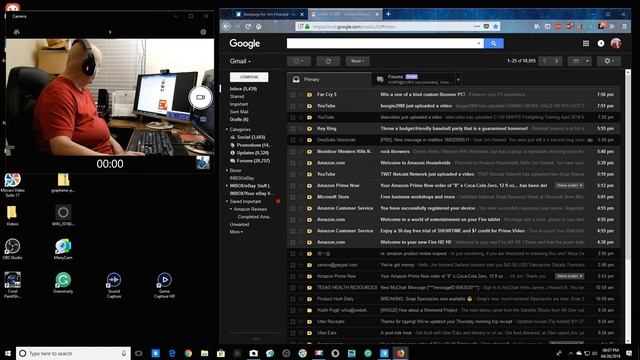Switch to the Forums inbox tab
This screenshot has height=360, width=640.
pos(413,79)
